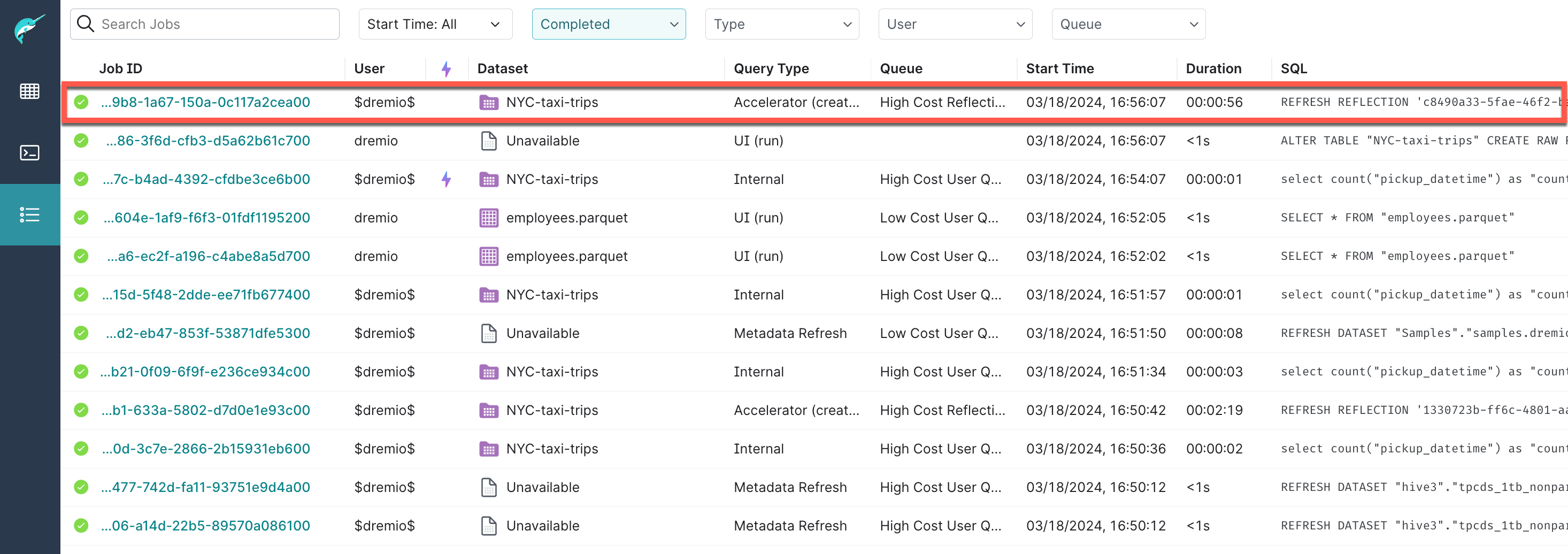Screen dimensions: 1568x554
Task: Click the document icon beside Unavailable dataset
Action: coord(488,141)
